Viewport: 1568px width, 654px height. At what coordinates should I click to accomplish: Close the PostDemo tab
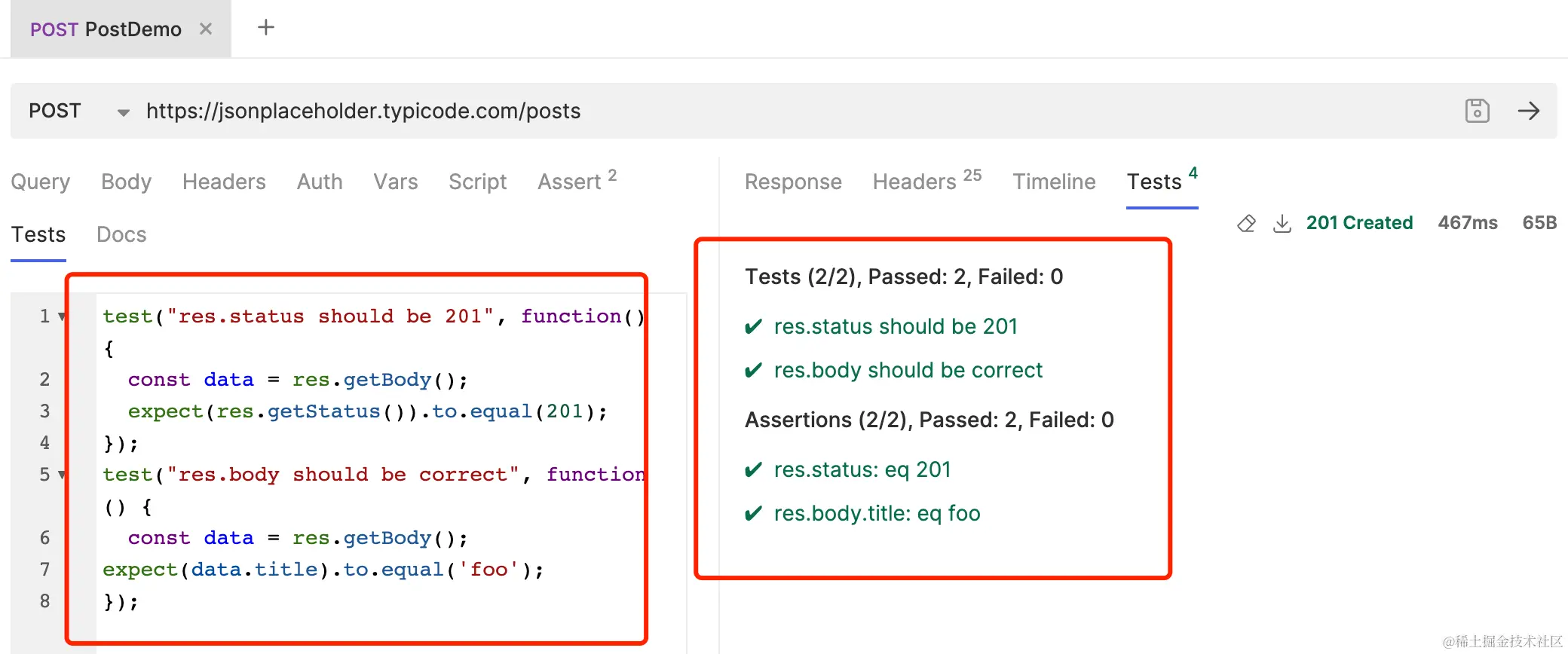pyautogui.click(x=205, y=29)
